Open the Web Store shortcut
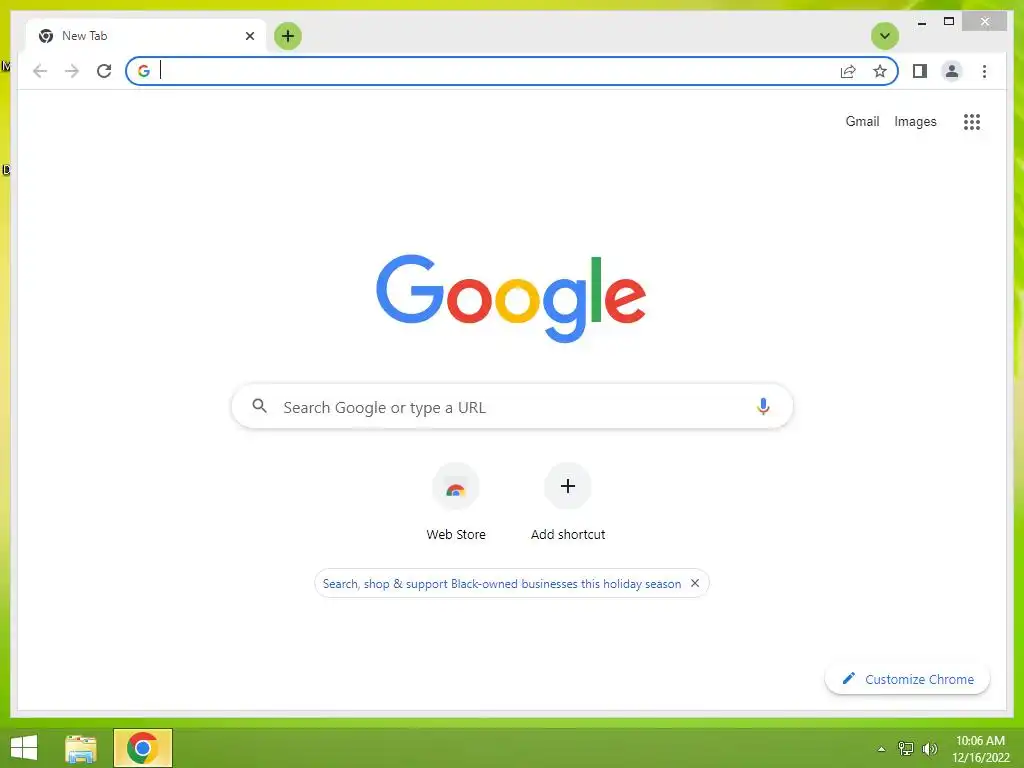This screenshot has width=1024, height=768. pyautogui.click(x=456, y=502)
